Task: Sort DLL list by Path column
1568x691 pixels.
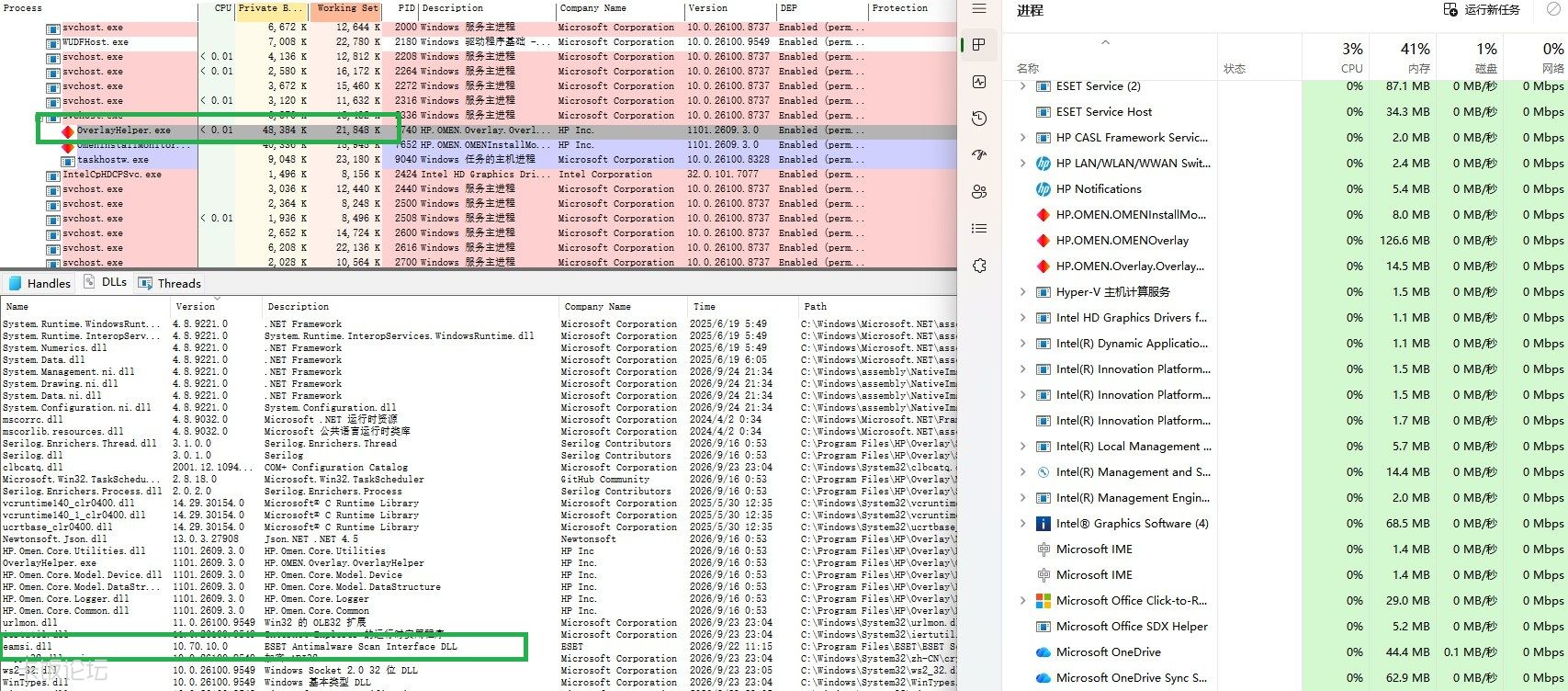Action: [x=876, y=307]
